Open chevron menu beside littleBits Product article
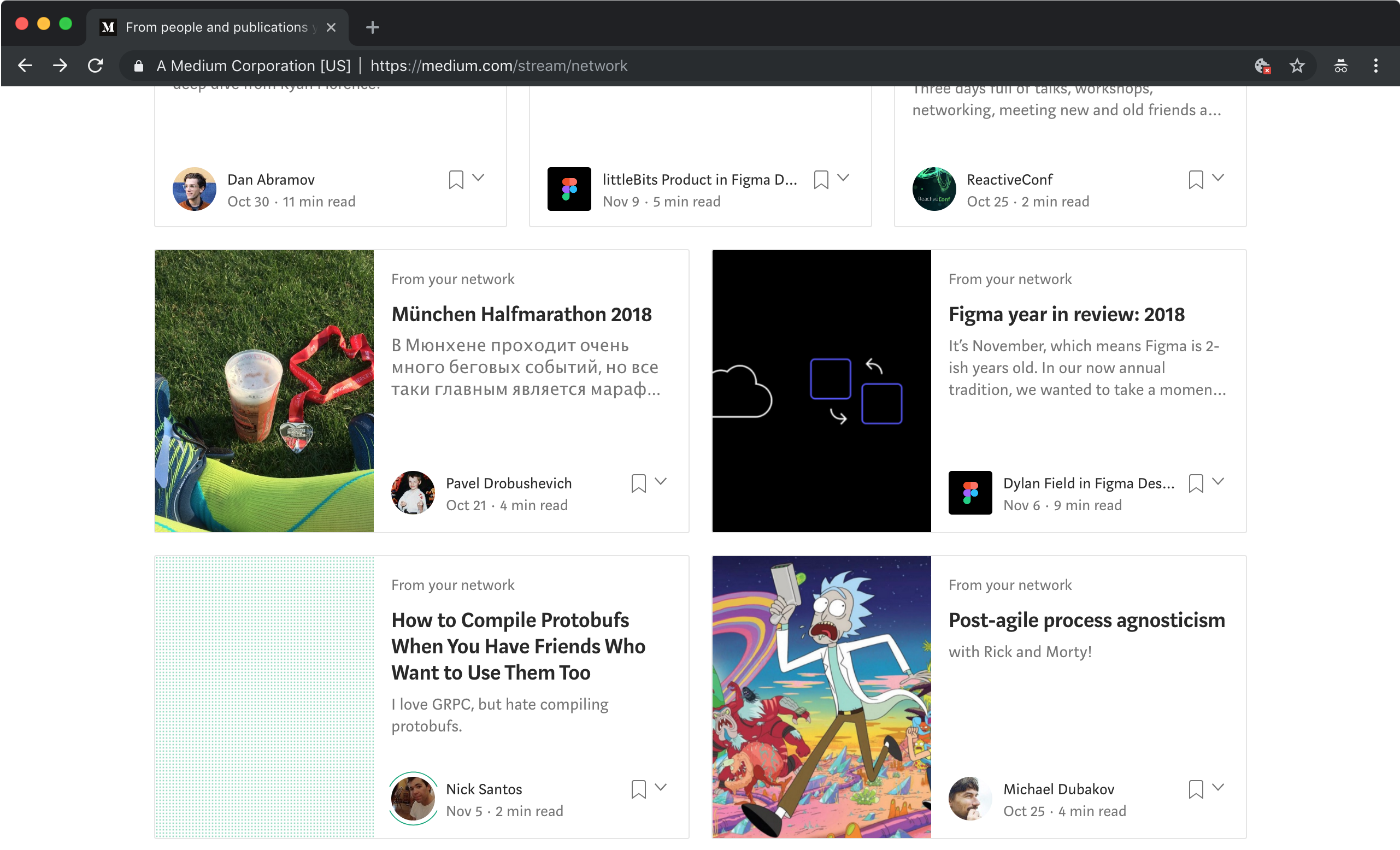1400x850 pixels. pyautogui.click(x=843, y=178)
